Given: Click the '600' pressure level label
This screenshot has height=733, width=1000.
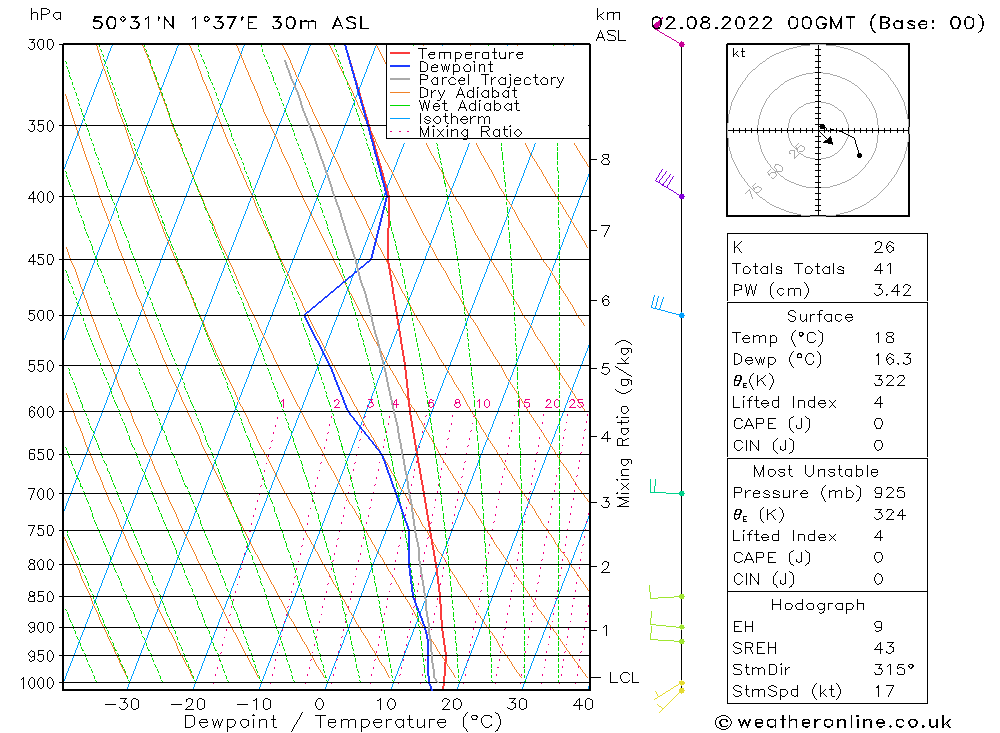Looking at the screenshot, I should tap(41, 412).
